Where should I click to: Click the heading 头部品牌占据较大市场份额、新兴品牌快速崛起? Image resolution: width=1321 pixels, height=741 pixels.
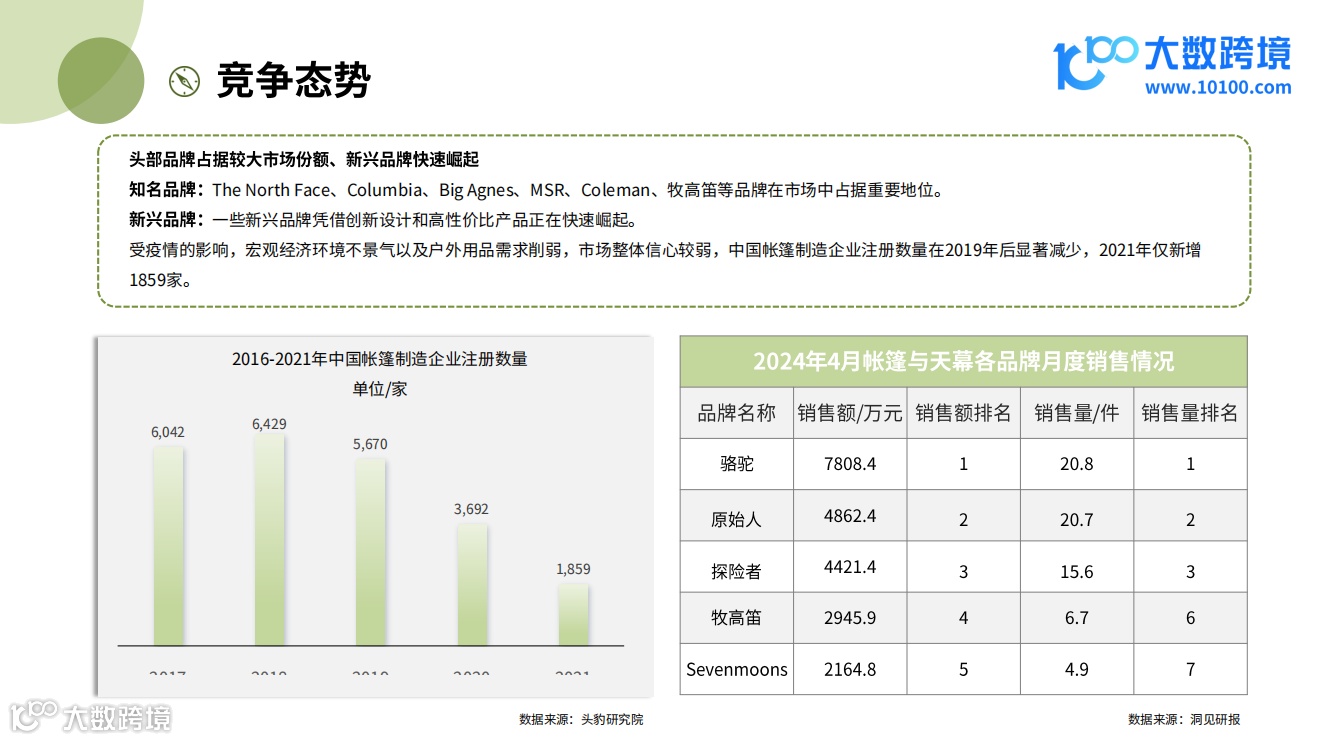(305, 159)
